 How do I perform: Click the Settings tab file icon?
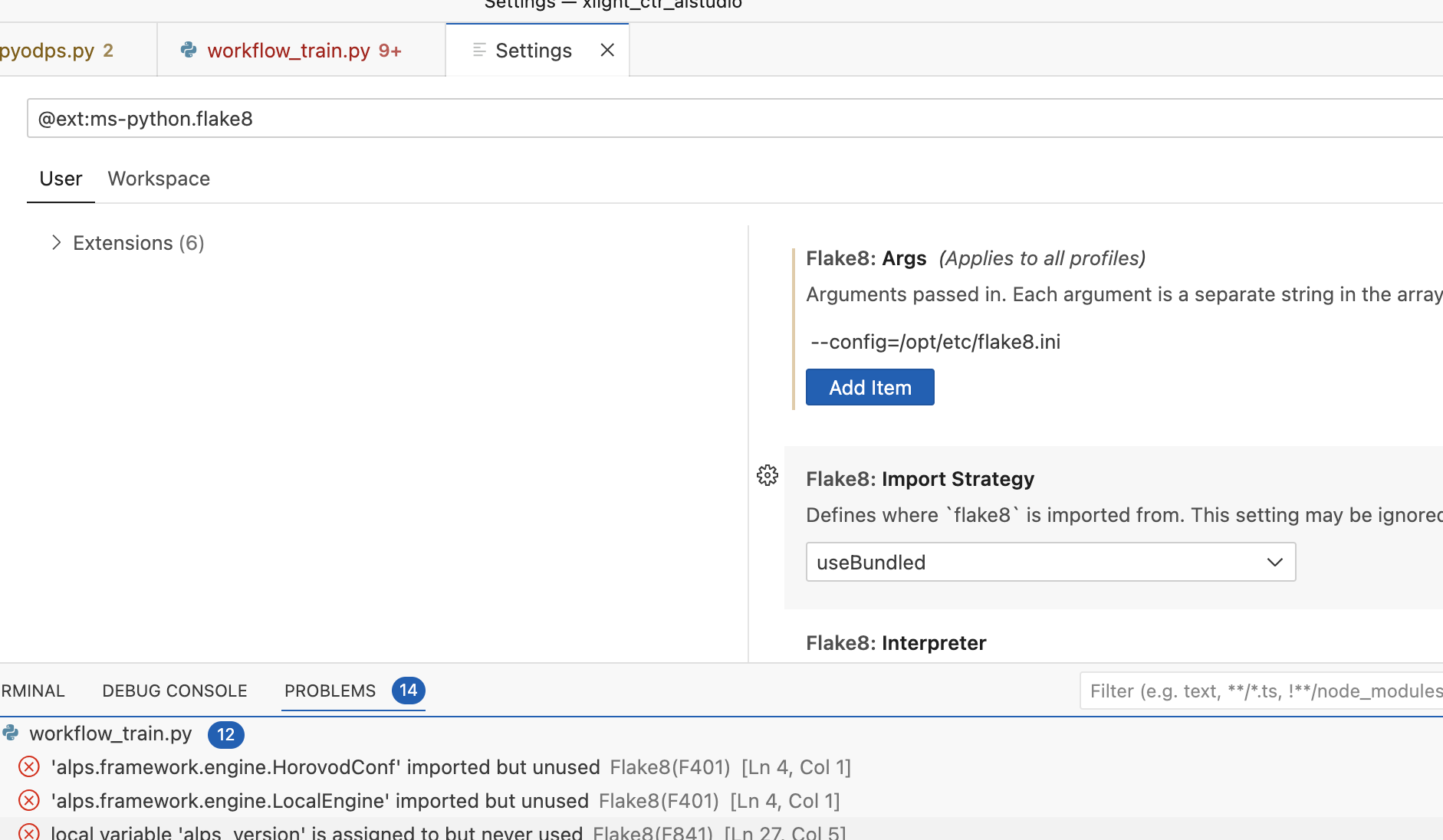click(x=479, y=51)
